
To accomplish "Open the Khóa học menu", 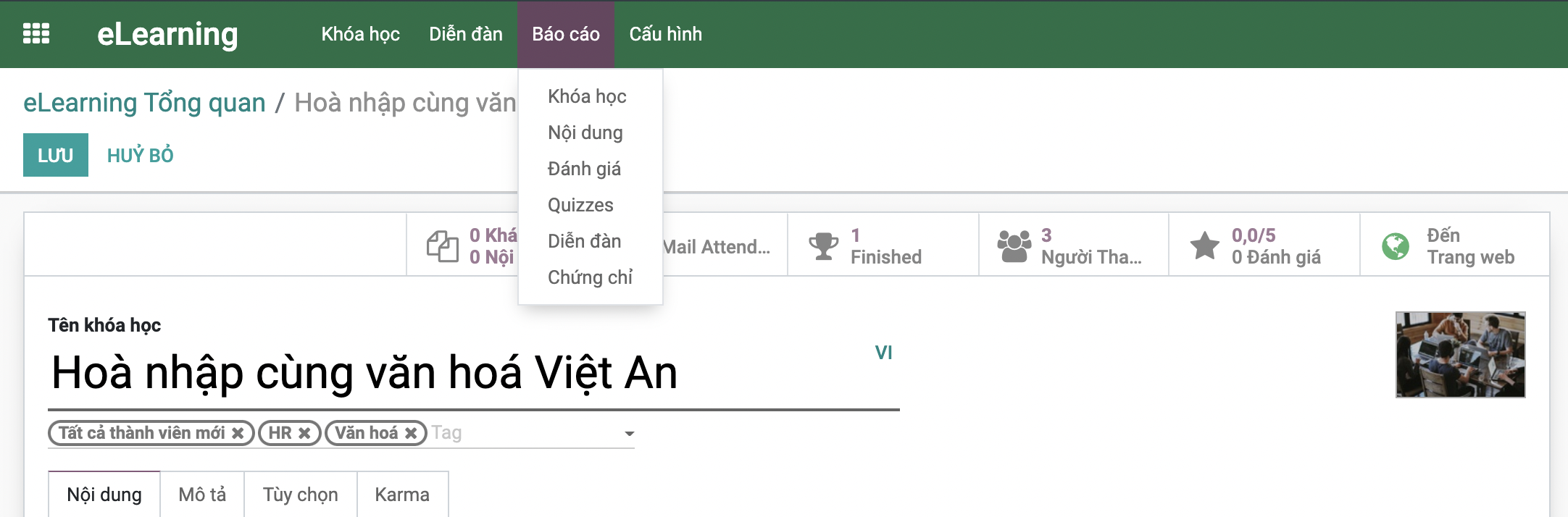I will [360, 33].
